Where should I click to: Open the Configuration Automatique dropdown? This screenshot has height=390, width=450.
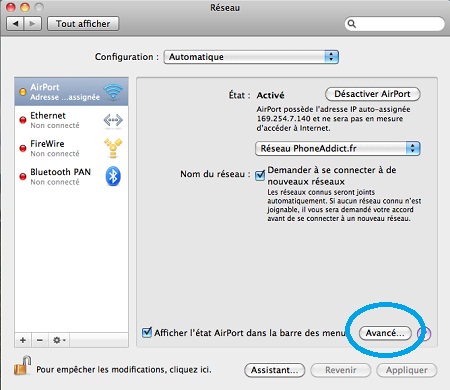point(251,57)
